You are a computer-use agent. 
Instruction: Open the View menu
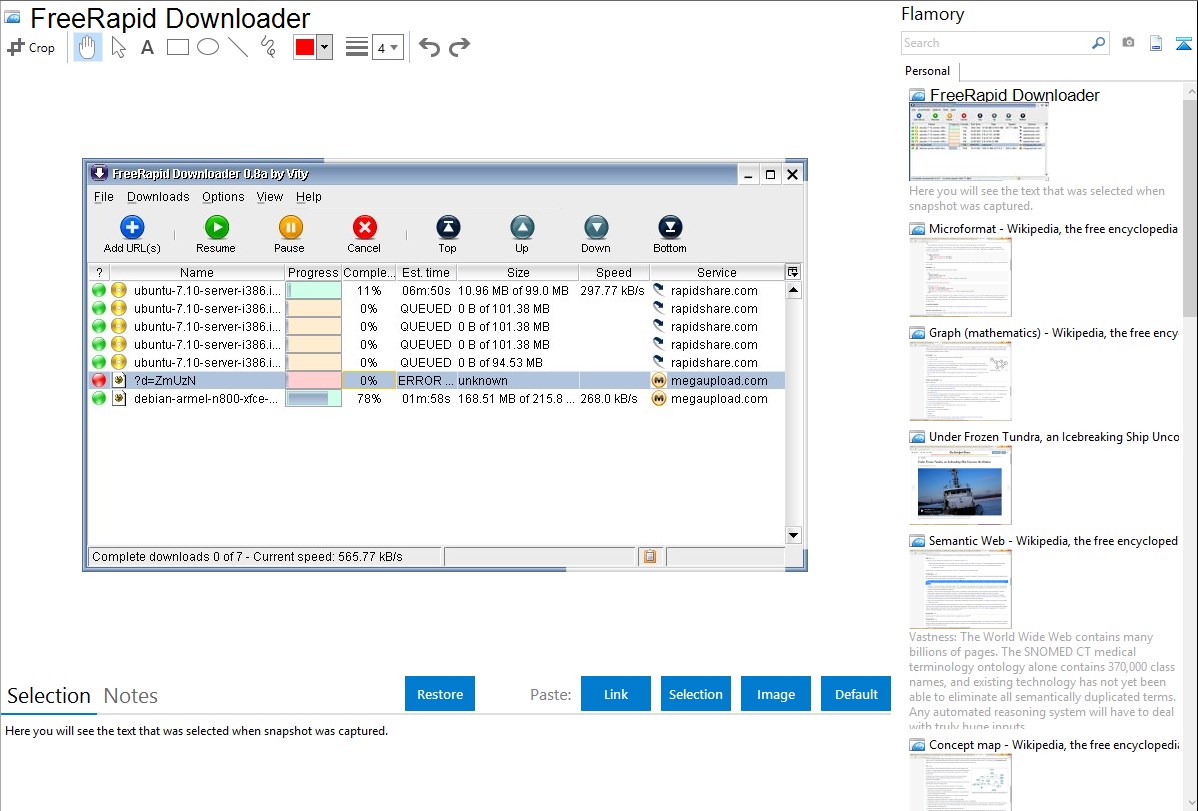coord(270,196)
